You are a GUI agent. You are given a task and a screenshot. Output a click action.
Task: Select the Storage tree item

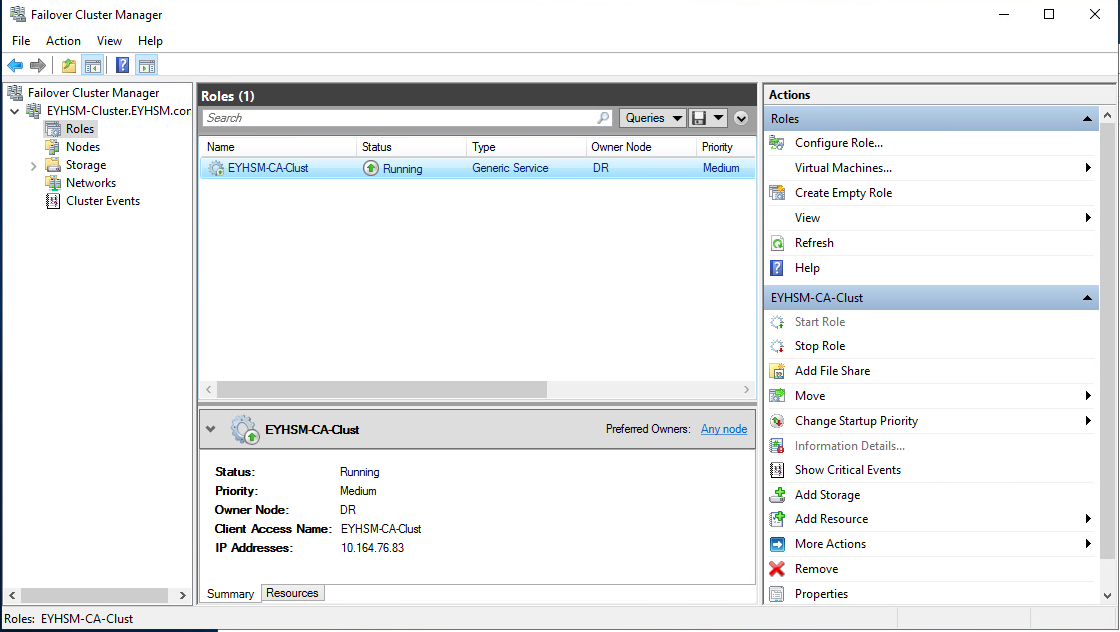(x=86, y=165)
